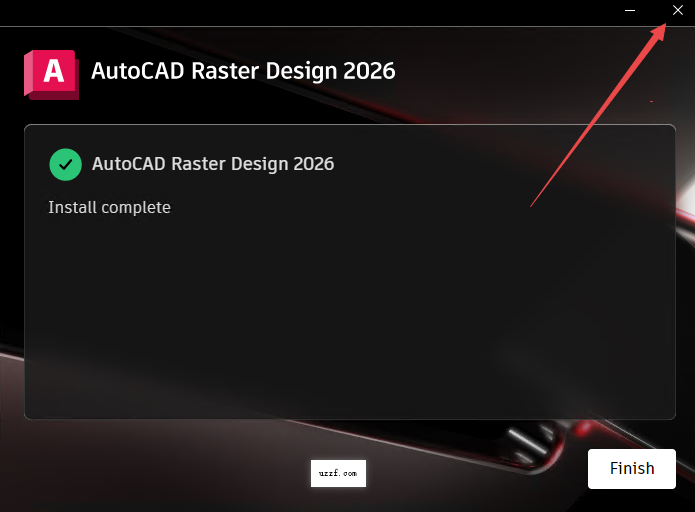This screenshot has width=695, height=512.
Task: Click the uzzf.com watermark label
Action: tap(338, 473)
